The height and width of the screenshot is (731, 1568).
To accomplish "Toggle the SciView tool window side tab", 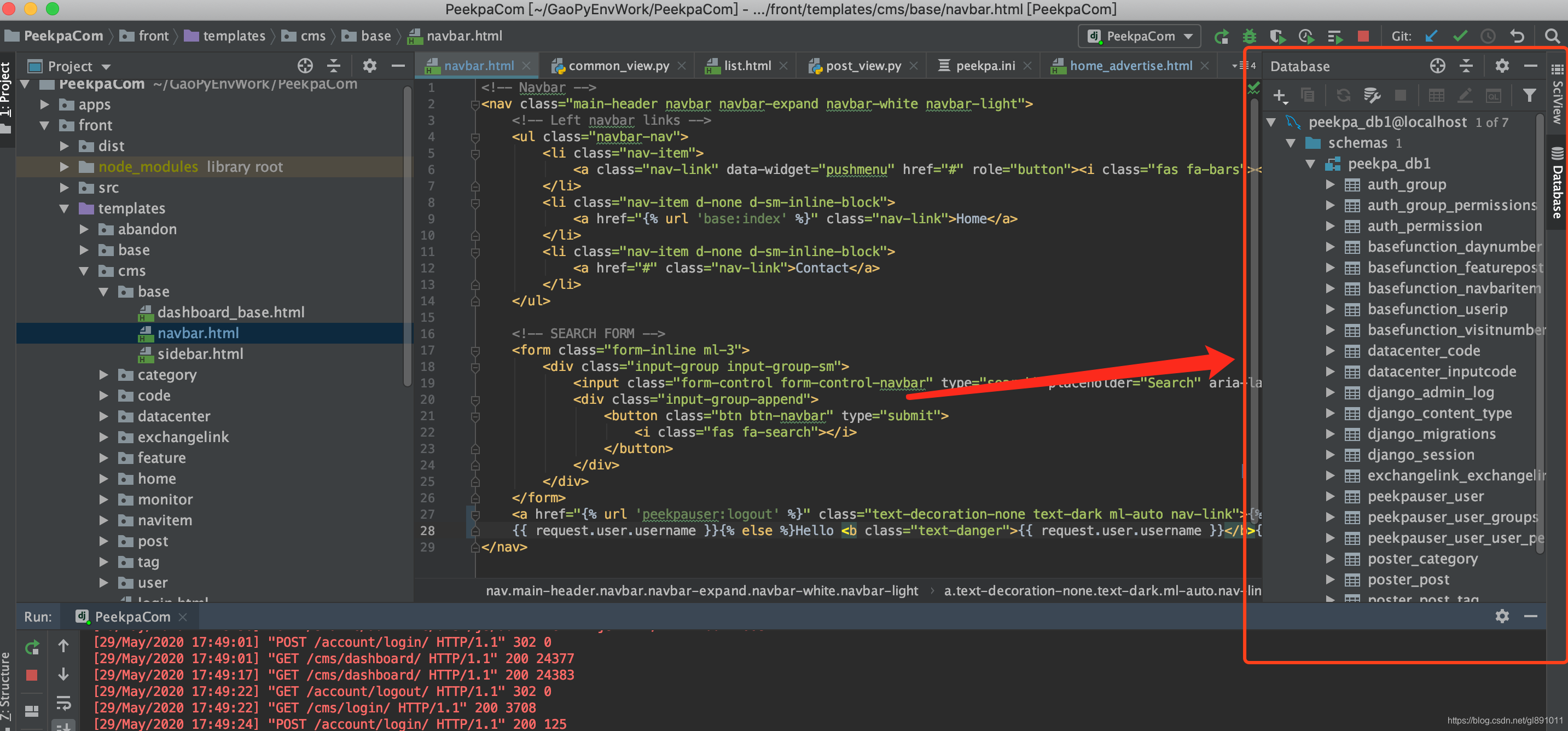I will point(1557,97).
